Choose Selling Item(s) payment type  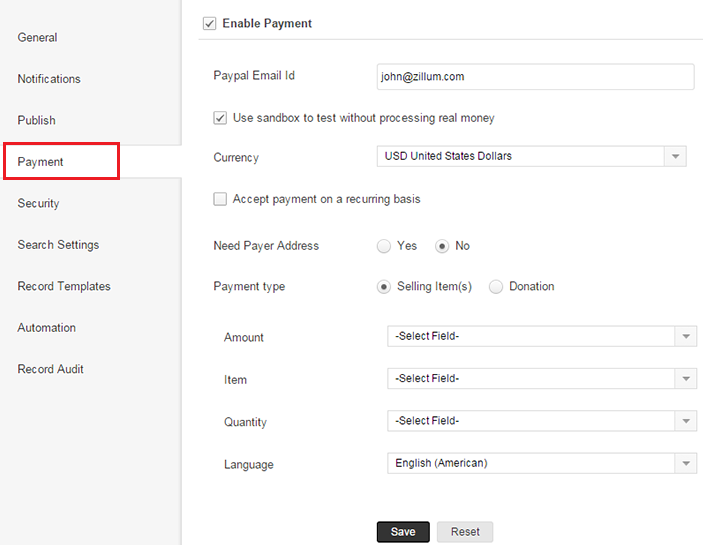click(383, 287)
